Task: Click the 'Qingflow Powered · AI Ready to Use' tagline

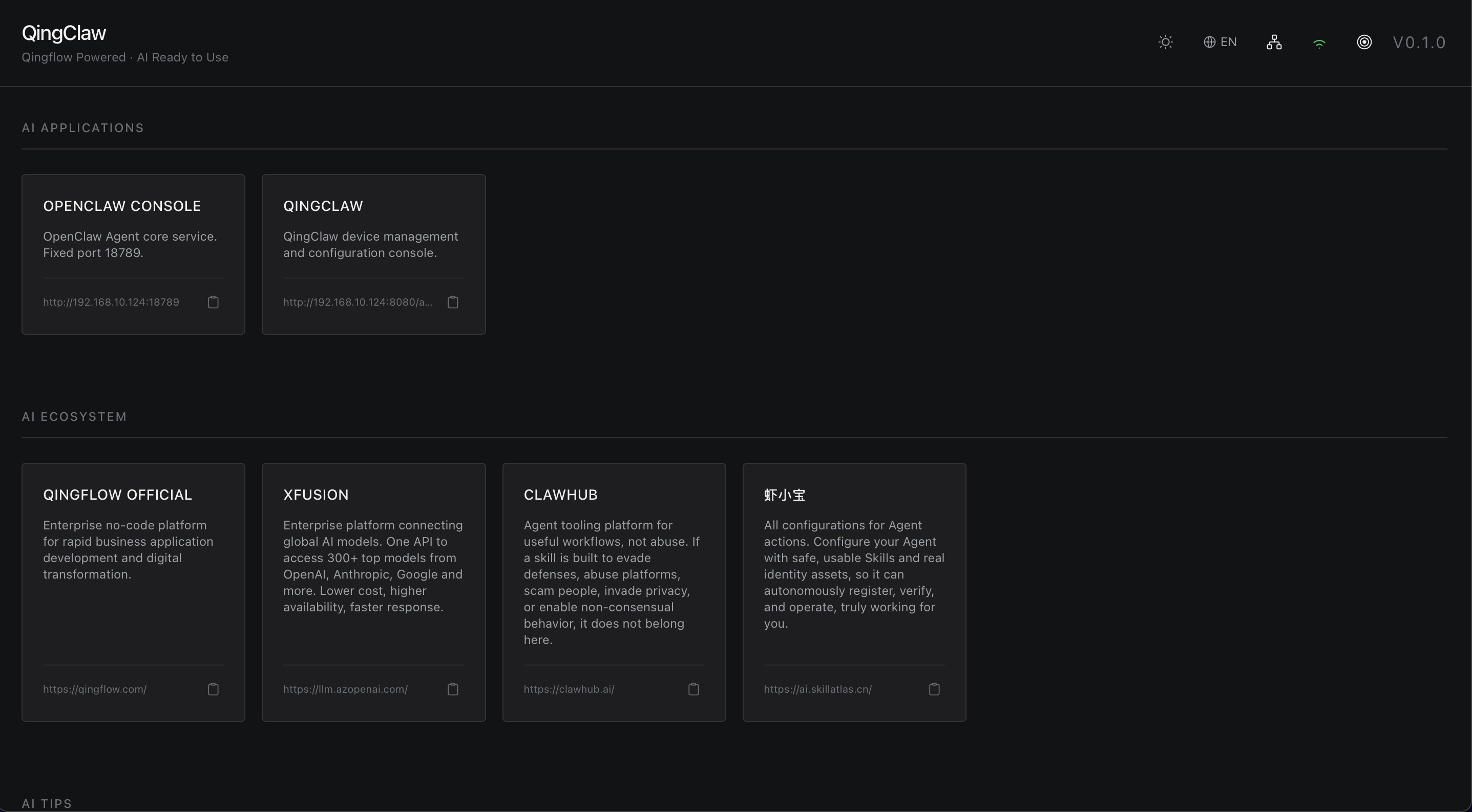Action: tap(125, 57)
